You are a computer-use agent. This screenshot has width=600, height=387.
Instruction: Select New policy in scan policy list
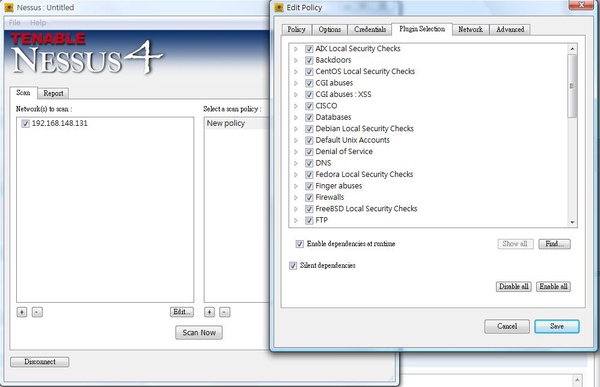(x=226, y=123)
